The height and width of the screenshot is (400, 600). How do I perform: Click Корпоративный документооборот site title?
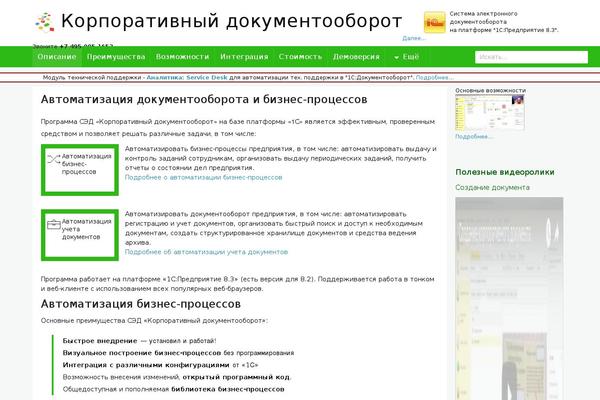click(x=232, y=21)
